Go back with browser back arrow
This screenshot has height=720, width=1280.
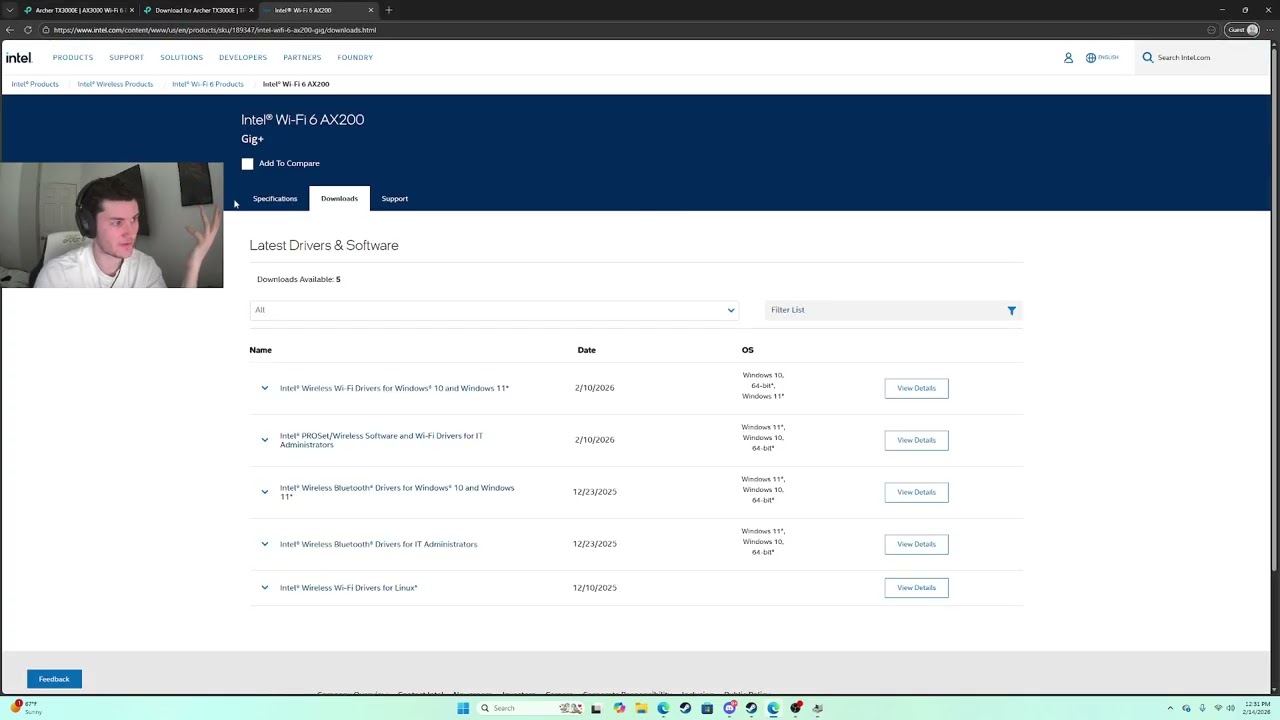pyautogui.click(x=10, y=30)
